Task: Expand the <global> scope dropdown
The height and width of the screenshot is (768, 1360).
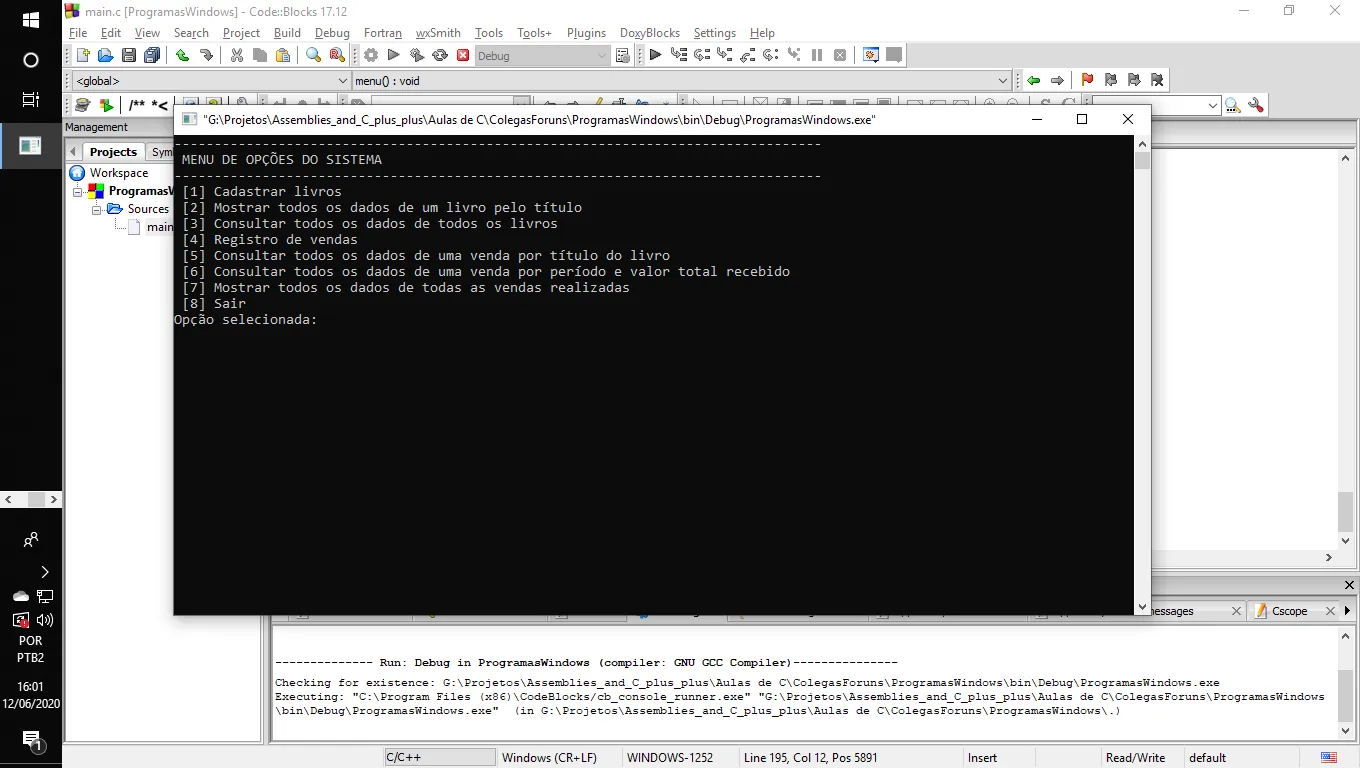Action: point(343,81)
